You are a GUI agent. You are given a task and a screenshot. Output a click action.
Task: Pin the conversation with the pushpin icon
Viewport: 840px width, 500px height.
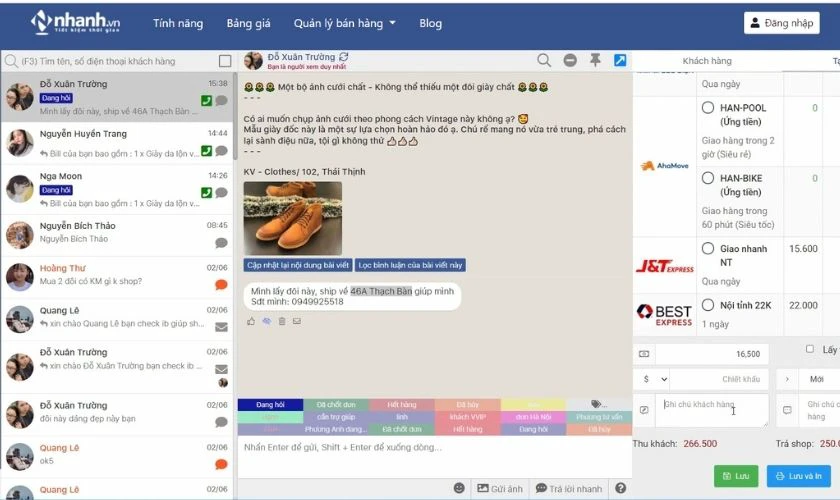coord(595,60)
